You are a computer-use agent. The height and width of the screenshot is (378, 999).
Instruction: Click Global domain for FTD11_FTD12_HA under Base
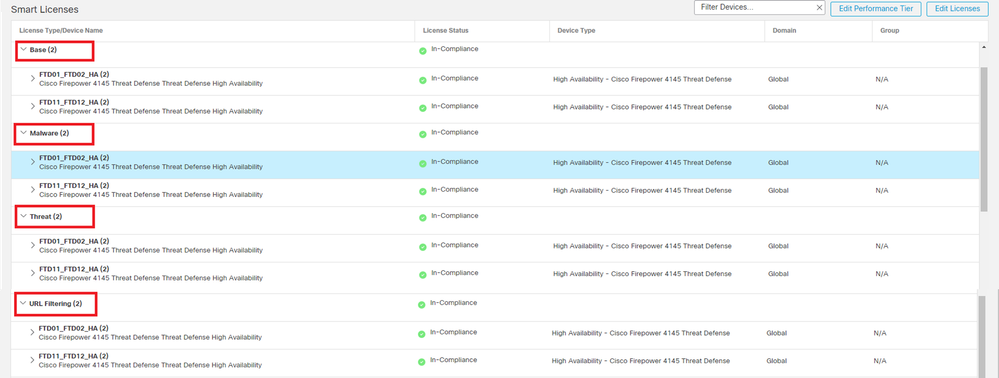[778, 107]
